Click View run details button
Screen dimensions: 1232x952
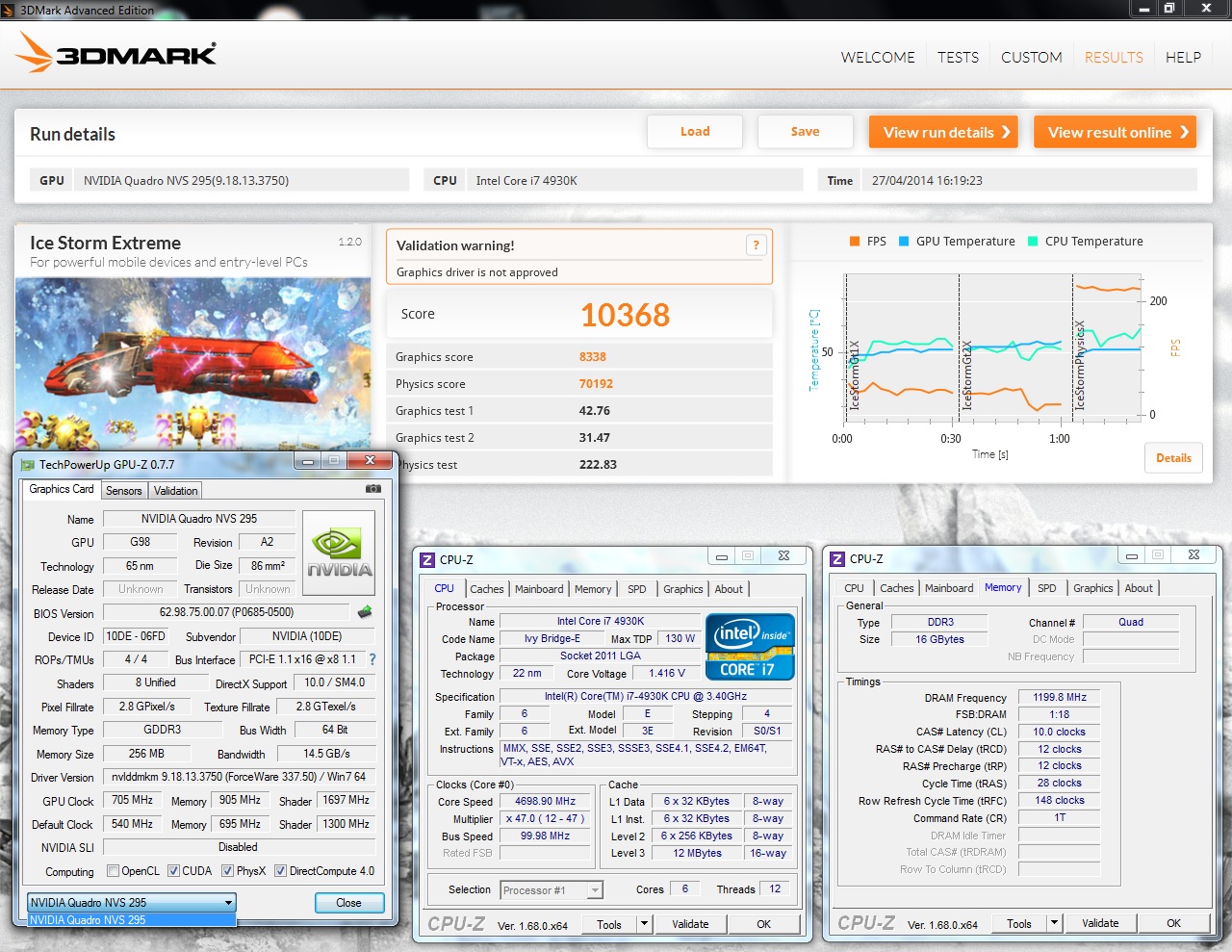tap(944, 132)
